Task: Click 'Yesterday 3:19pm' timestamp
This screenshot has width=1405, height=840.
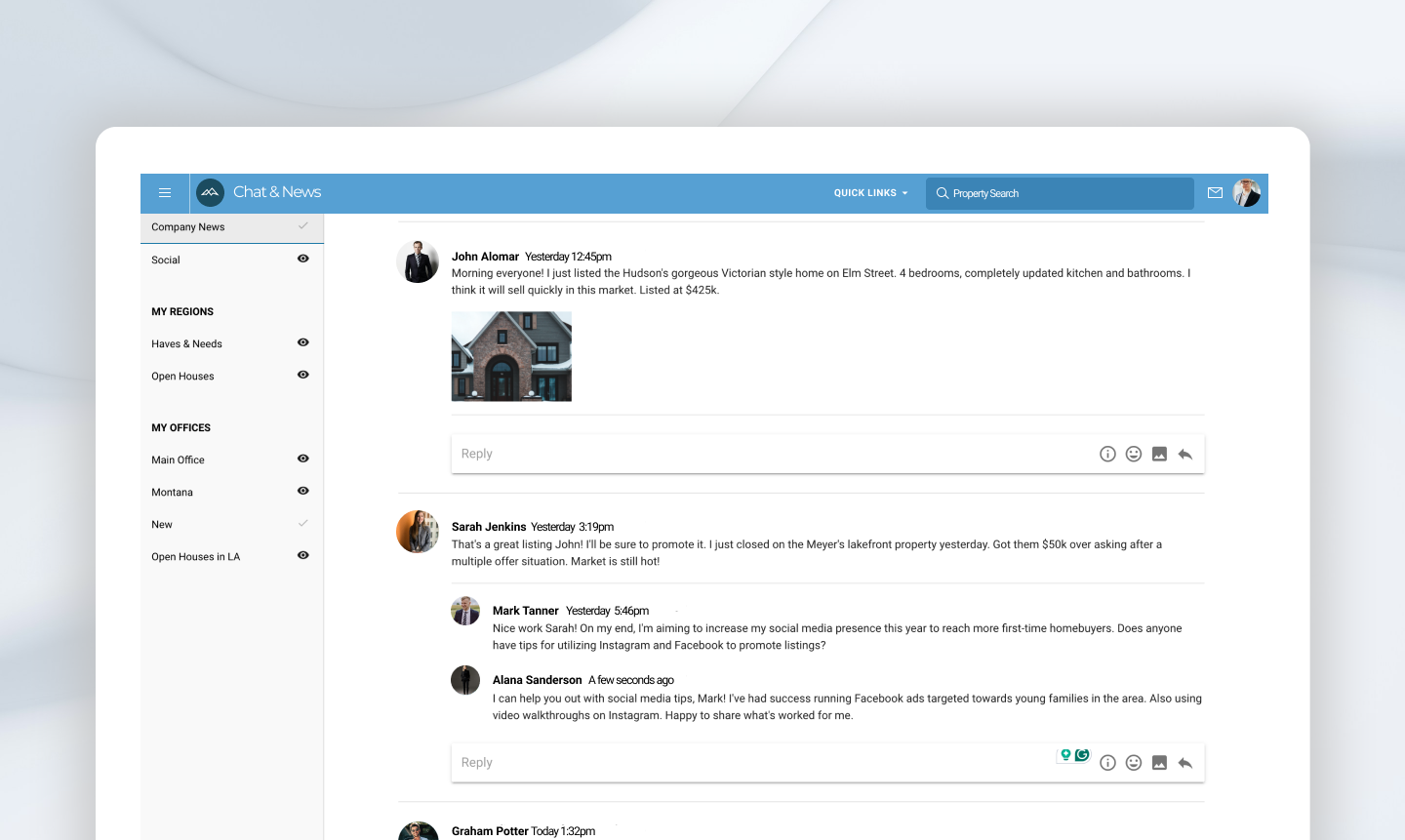Action: click(x=573, y=527)
